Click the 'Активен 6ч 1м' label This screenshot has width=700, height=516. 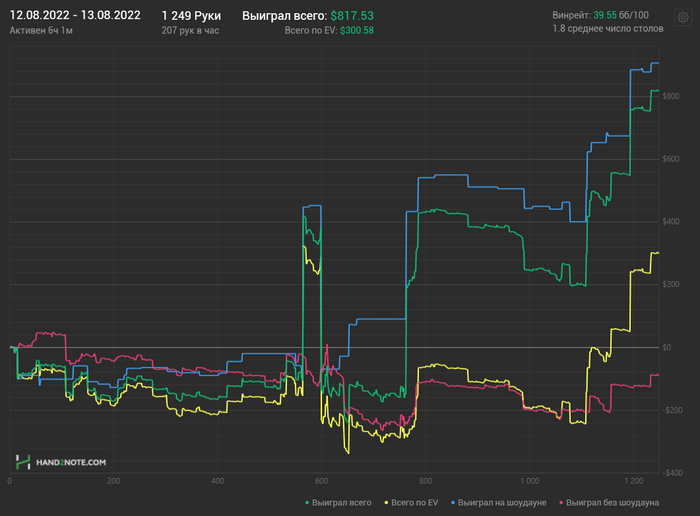coord(41,30)
